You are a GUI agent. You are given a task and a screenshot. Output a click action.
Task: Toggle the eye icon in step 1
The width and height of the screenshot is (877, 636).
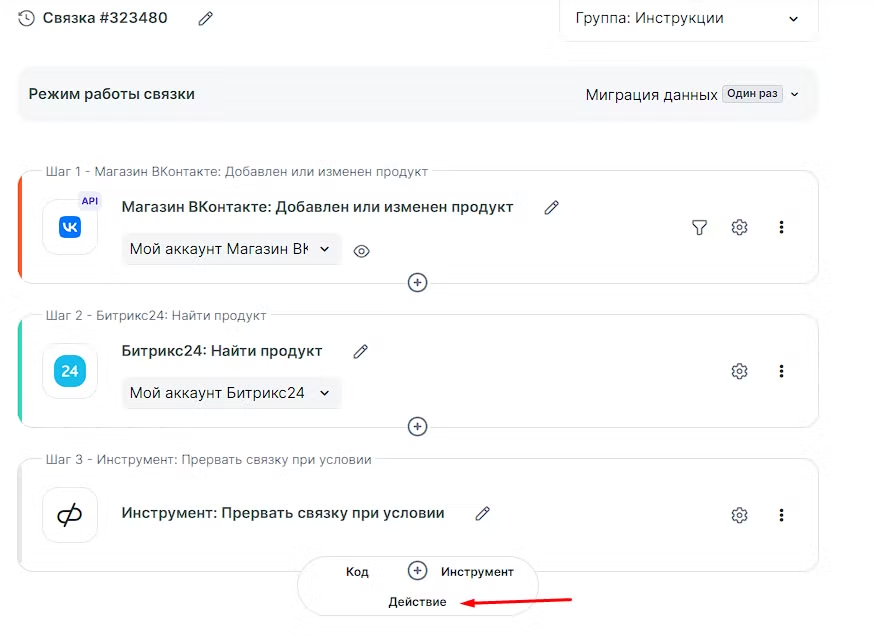click(x=362, y=251)
